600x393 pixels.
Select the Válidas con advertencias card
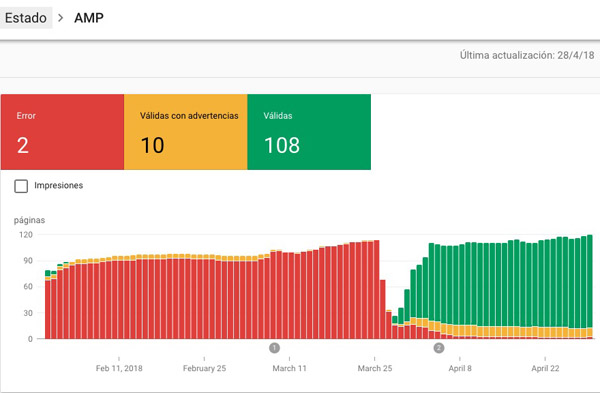pos(186,132)
